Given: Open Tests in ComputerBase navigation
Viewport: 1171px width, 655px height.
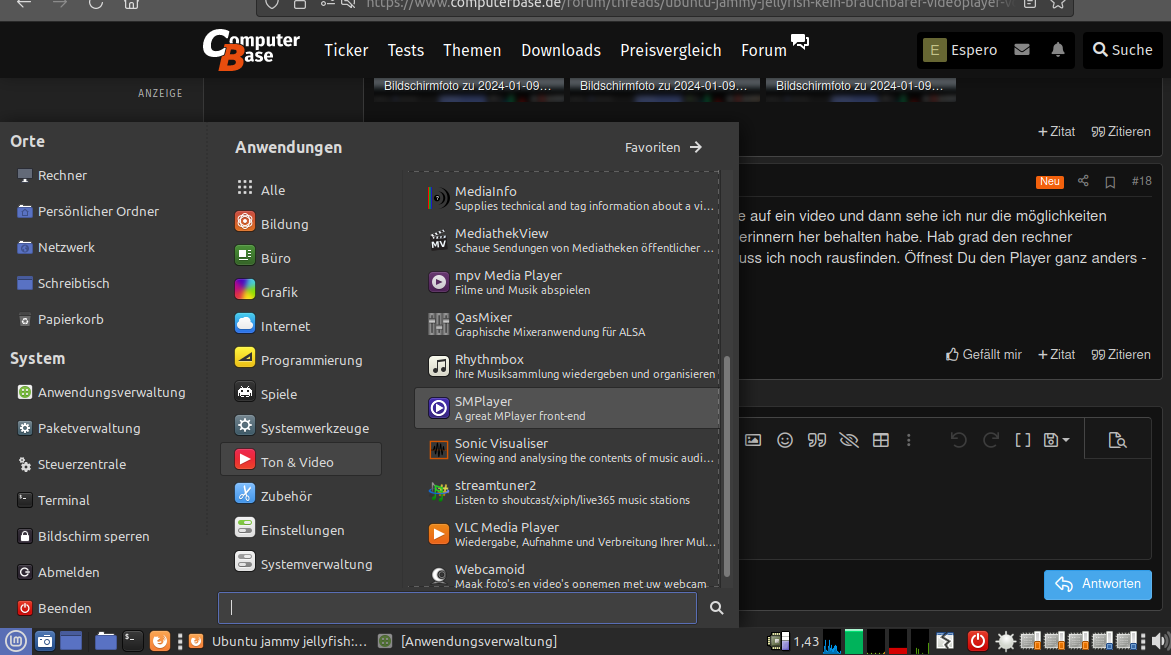Looking at the screenshot, I should coord(406,50).
